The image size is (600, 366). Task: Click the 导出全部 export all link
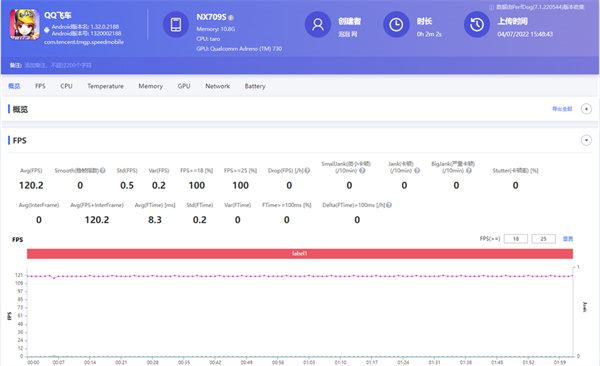pyautogui.click(x=562, y=109)
